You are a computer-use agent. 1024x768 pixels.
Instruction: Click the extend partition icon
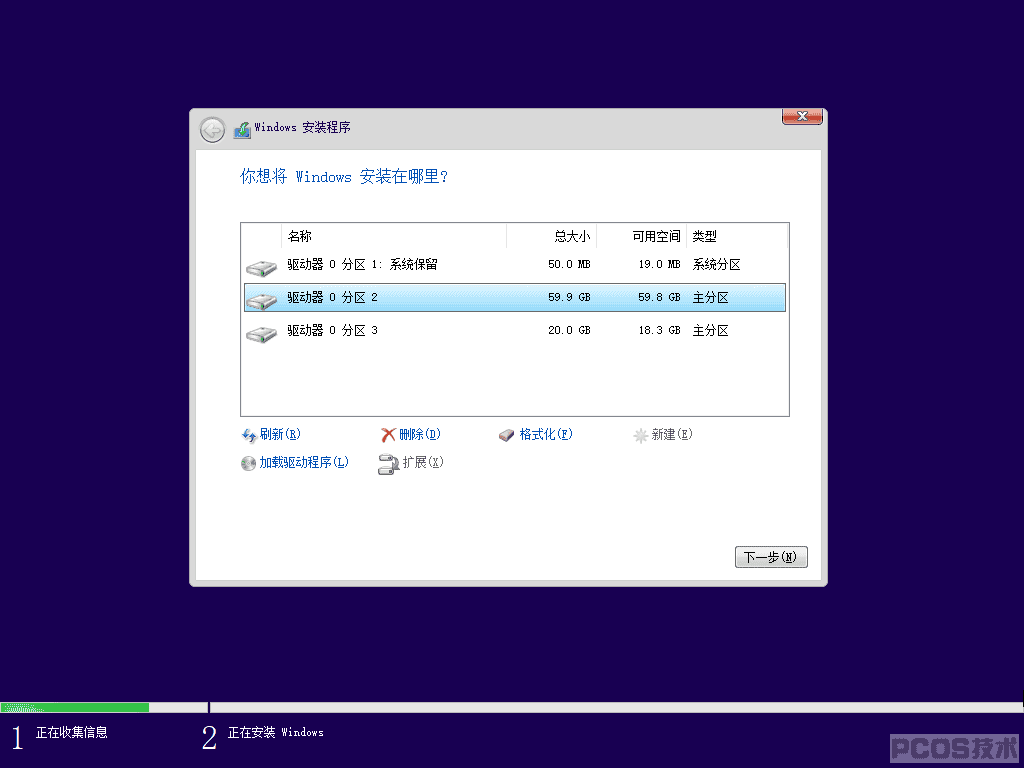tap(389, 464)
